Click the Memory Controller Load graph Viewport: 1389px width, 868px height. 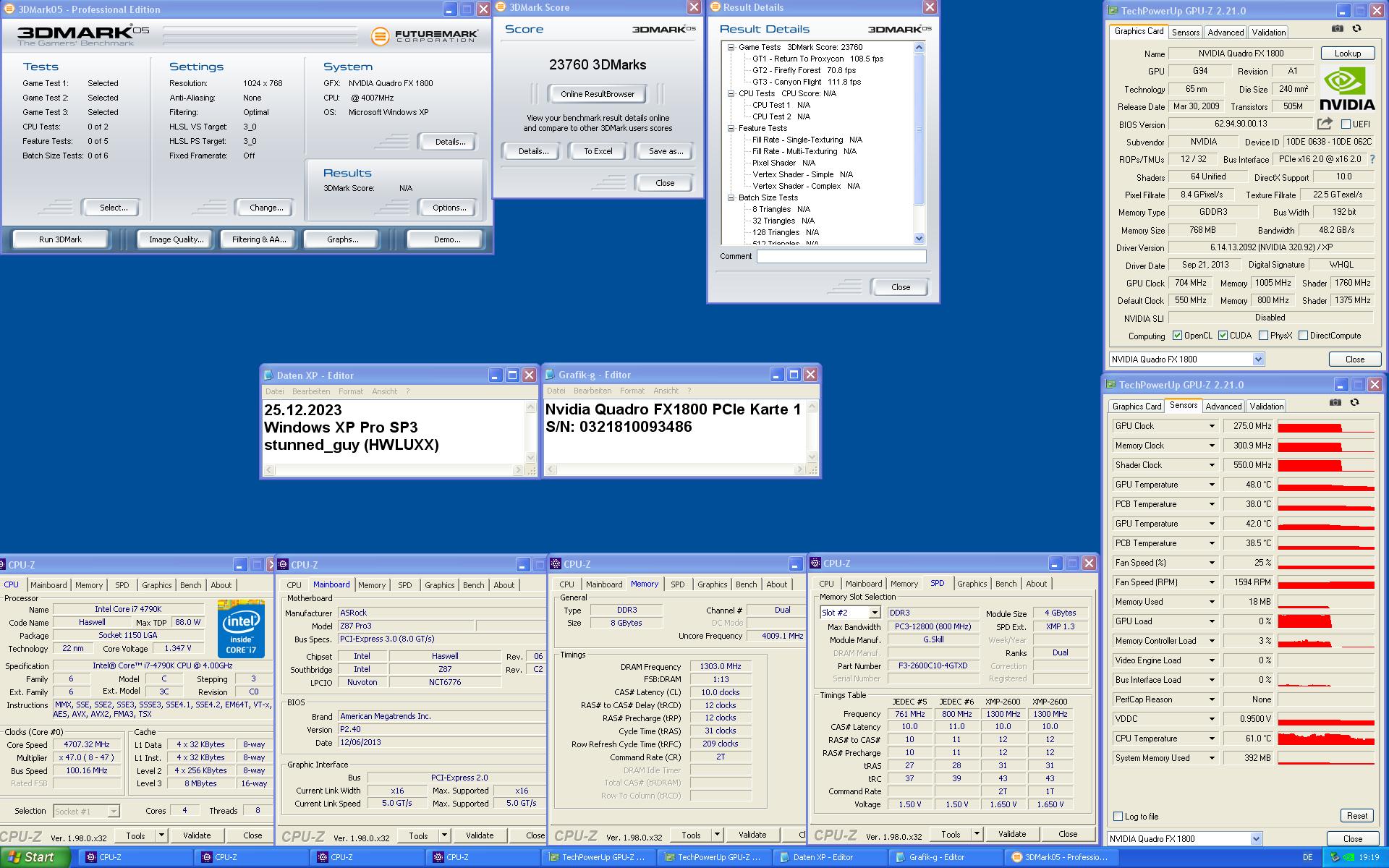point(1325,641)
